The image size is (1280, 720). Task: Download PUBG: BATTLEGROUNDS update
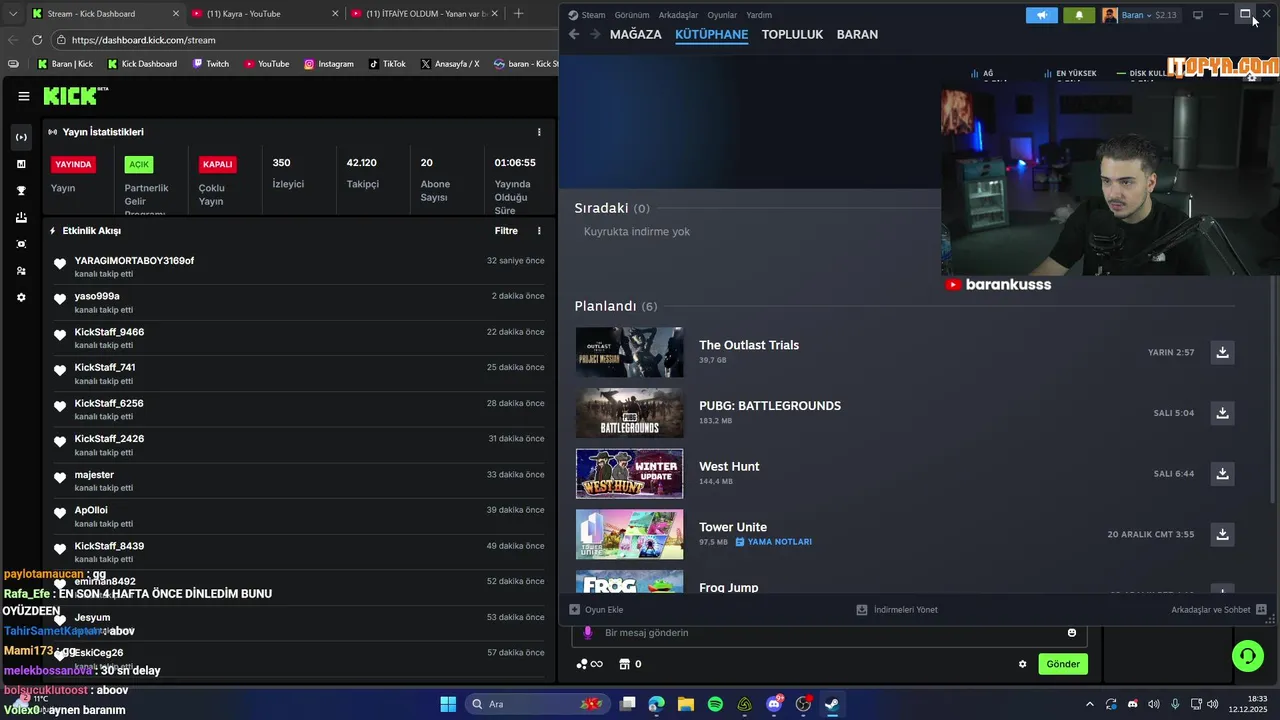click(1222, 413)
